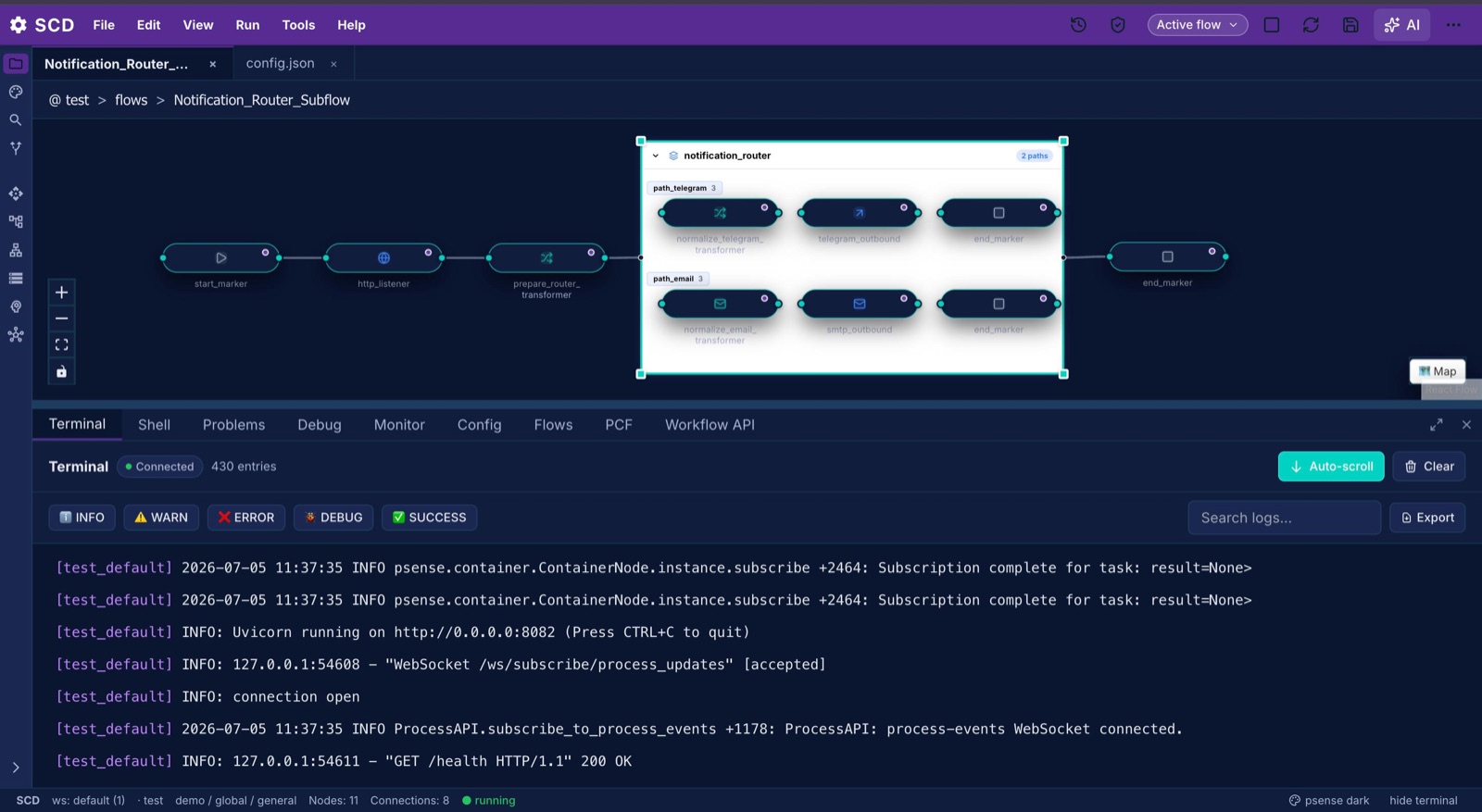Viewport: 1482px width, 812px height.
Task: Collapse the notification_router group
Action: click(x=656, y=156)
